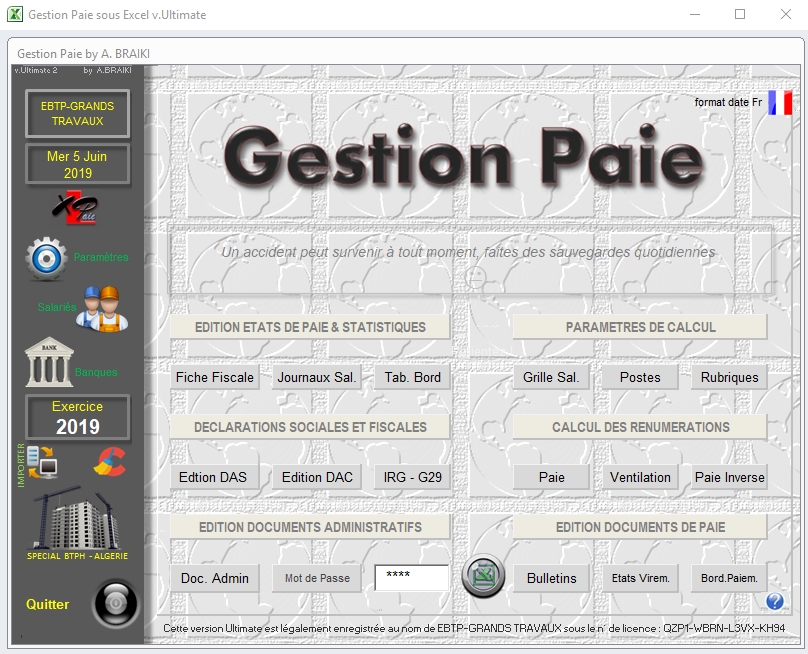
Task: Open the Fiche Fiscale button
Action: (214, 377)
